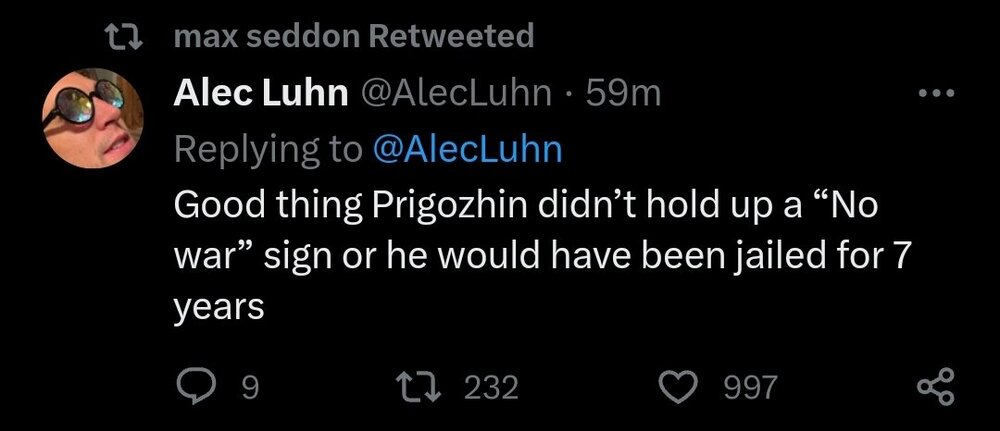Click the gray @AlecLuhn handle beside the name
This screenshot has width=1000, height=431.
coord(456,94)
